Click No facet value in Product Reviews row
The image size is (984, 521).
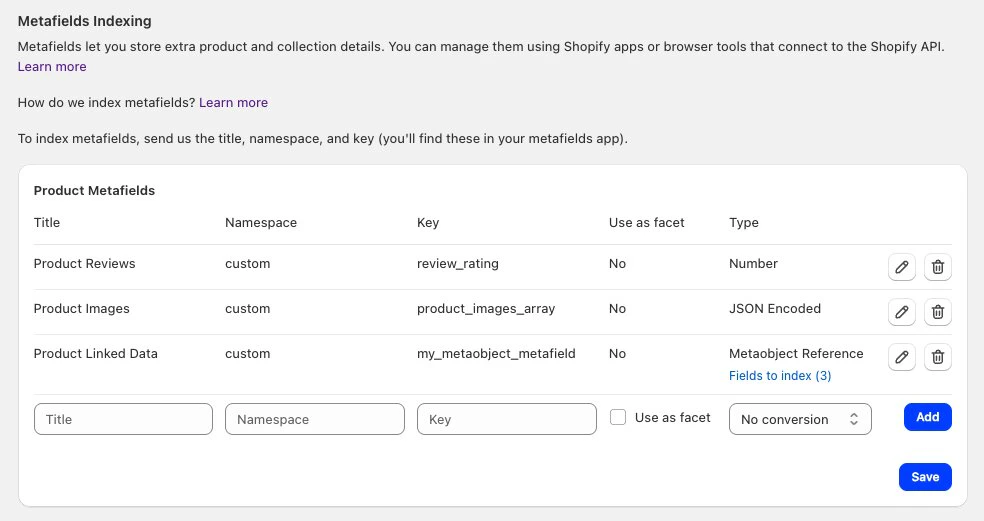pyautogui.click(x=618, y=264)
